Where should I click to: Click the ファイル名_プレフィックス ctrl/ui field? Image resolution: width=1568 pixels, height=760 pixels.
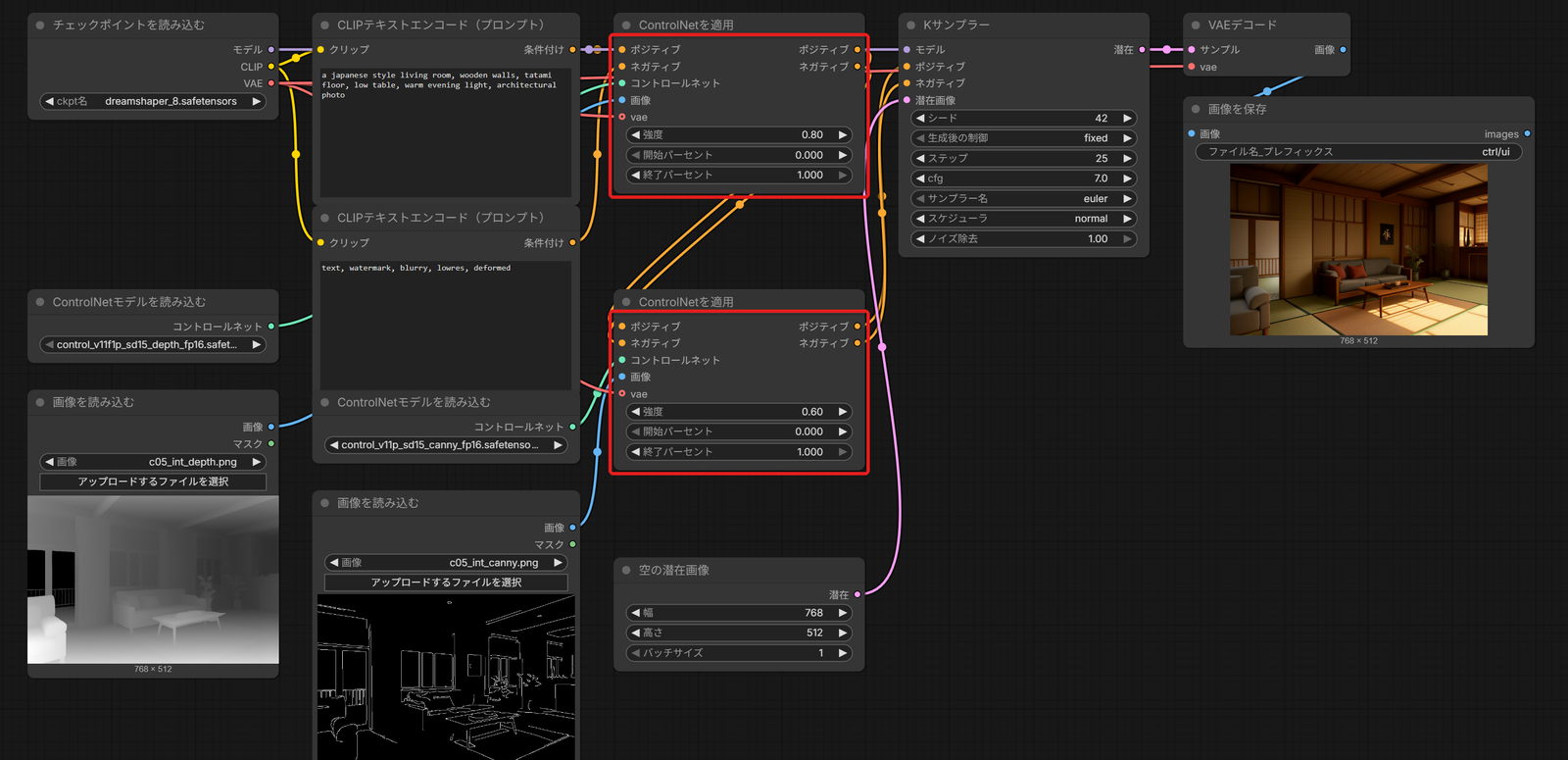point(1358,152)
